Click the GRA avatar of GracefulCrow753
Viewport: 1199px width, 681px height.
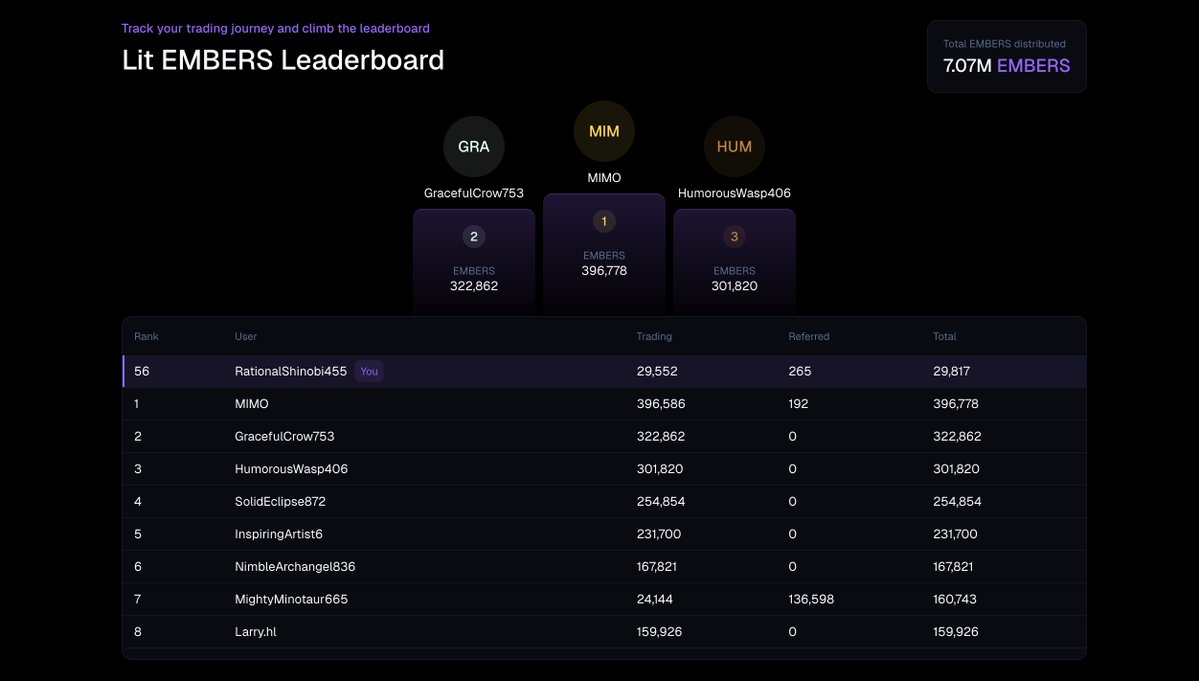coord(473,147)
